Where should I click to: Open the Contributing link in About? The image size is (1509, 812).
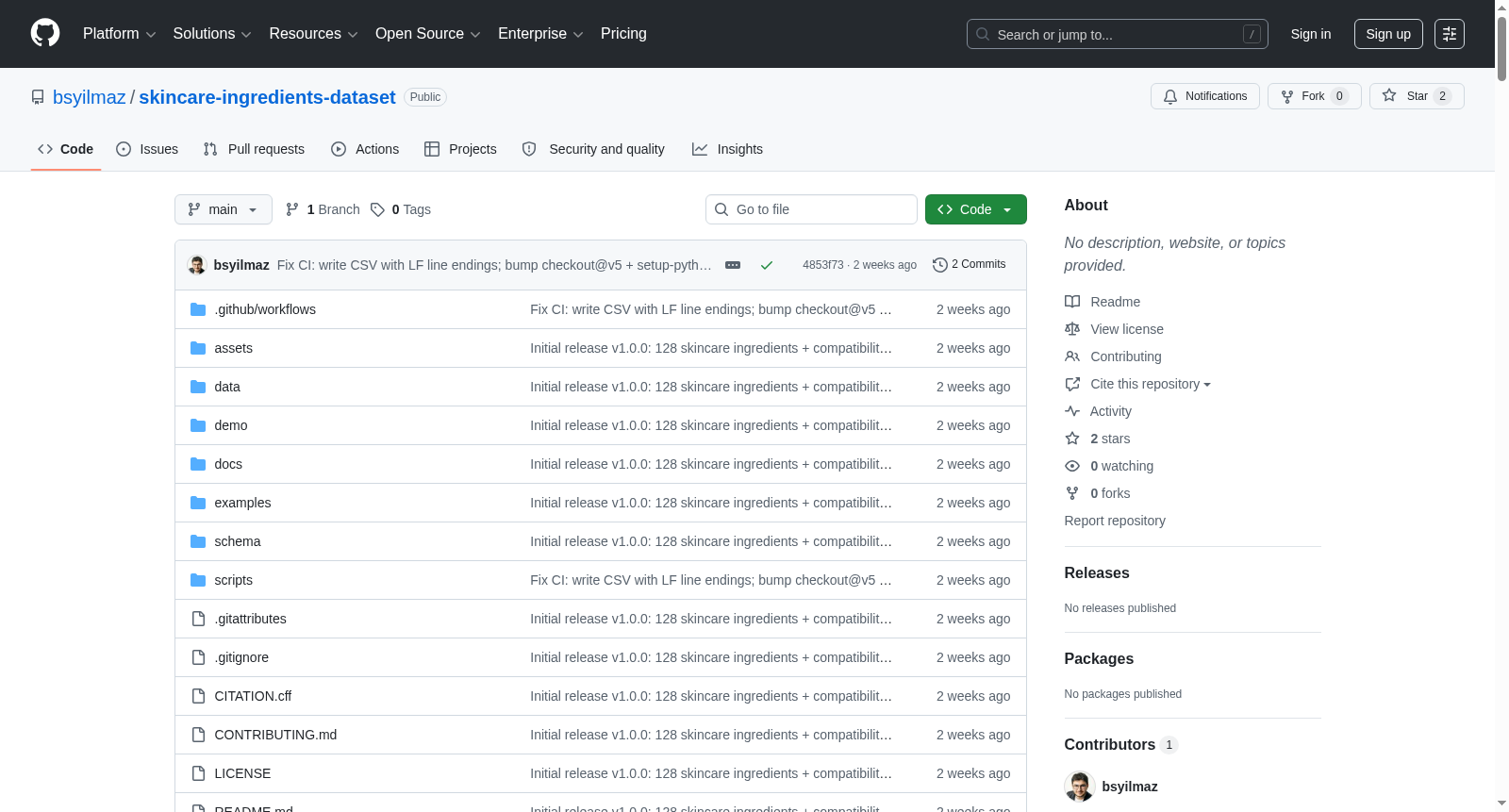[1126, 356]
